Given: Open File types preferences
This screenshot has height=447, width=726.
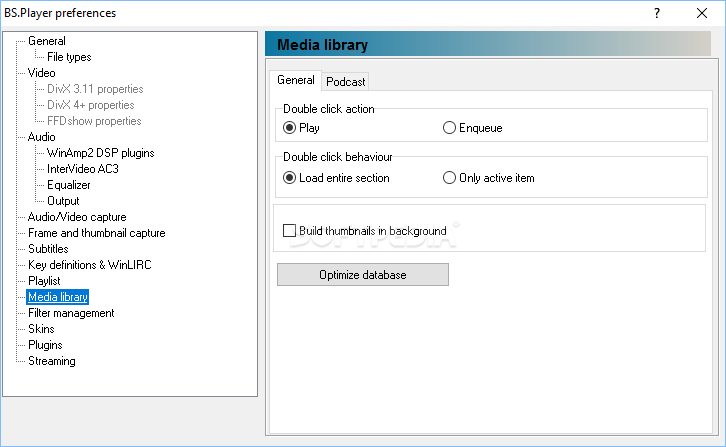Looking at the screenshot, I should (69, 57).
